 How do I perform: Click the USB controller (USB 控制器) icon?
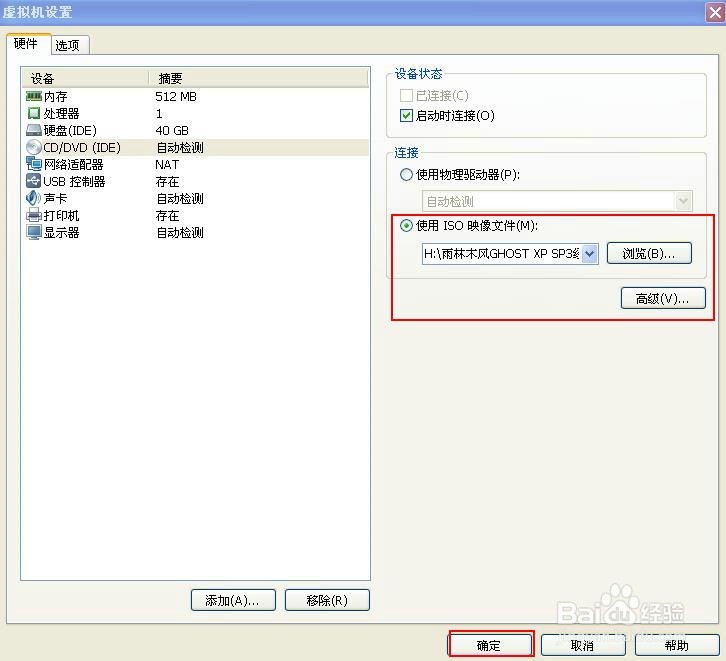[34, 181]
